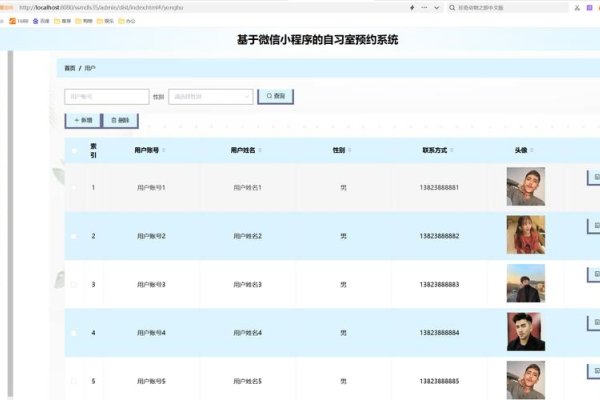
Task: Tick the checkbox for row 5
Action: 74,381
